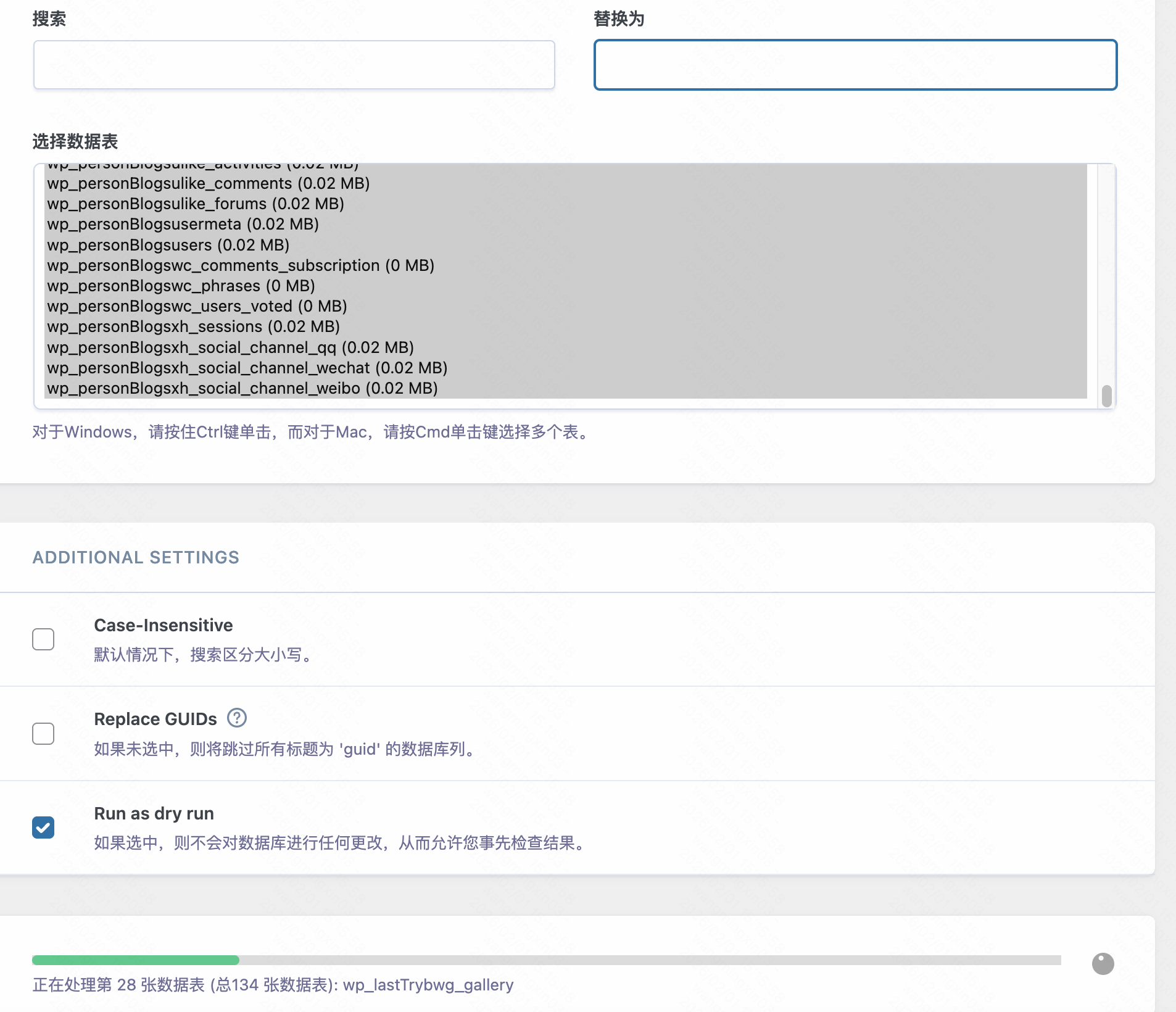Screen dimensions: 1176x1012
Task: Click the table list scrollbar thumb
Action: point(1106,396)
